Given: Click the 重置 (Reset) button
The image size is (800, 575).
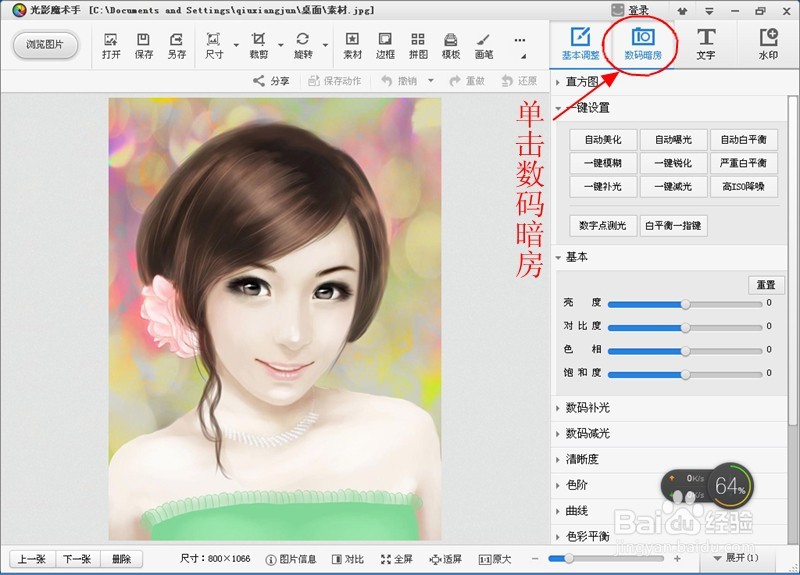Looking at the screenshot, I should (x=766, y=285).
